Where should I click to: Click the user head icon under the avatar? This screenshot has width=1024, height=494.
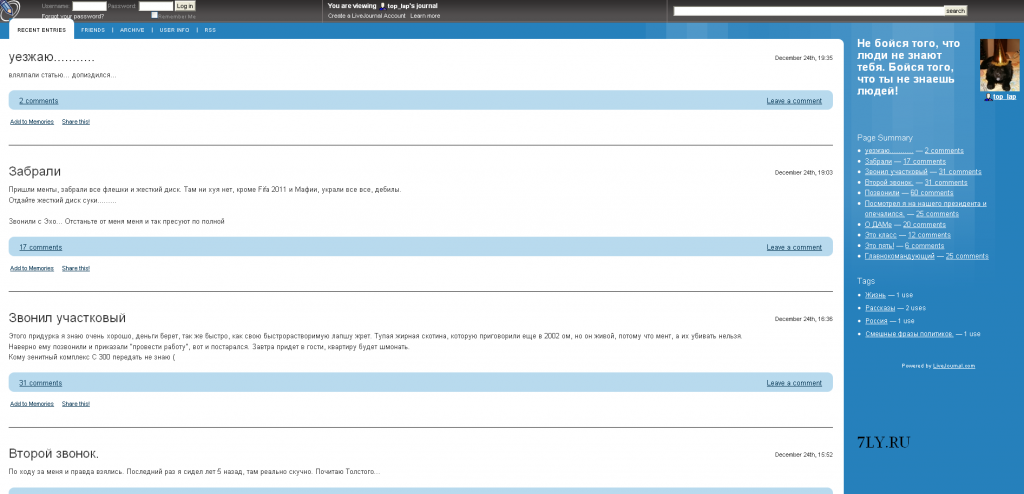point(988,97)
